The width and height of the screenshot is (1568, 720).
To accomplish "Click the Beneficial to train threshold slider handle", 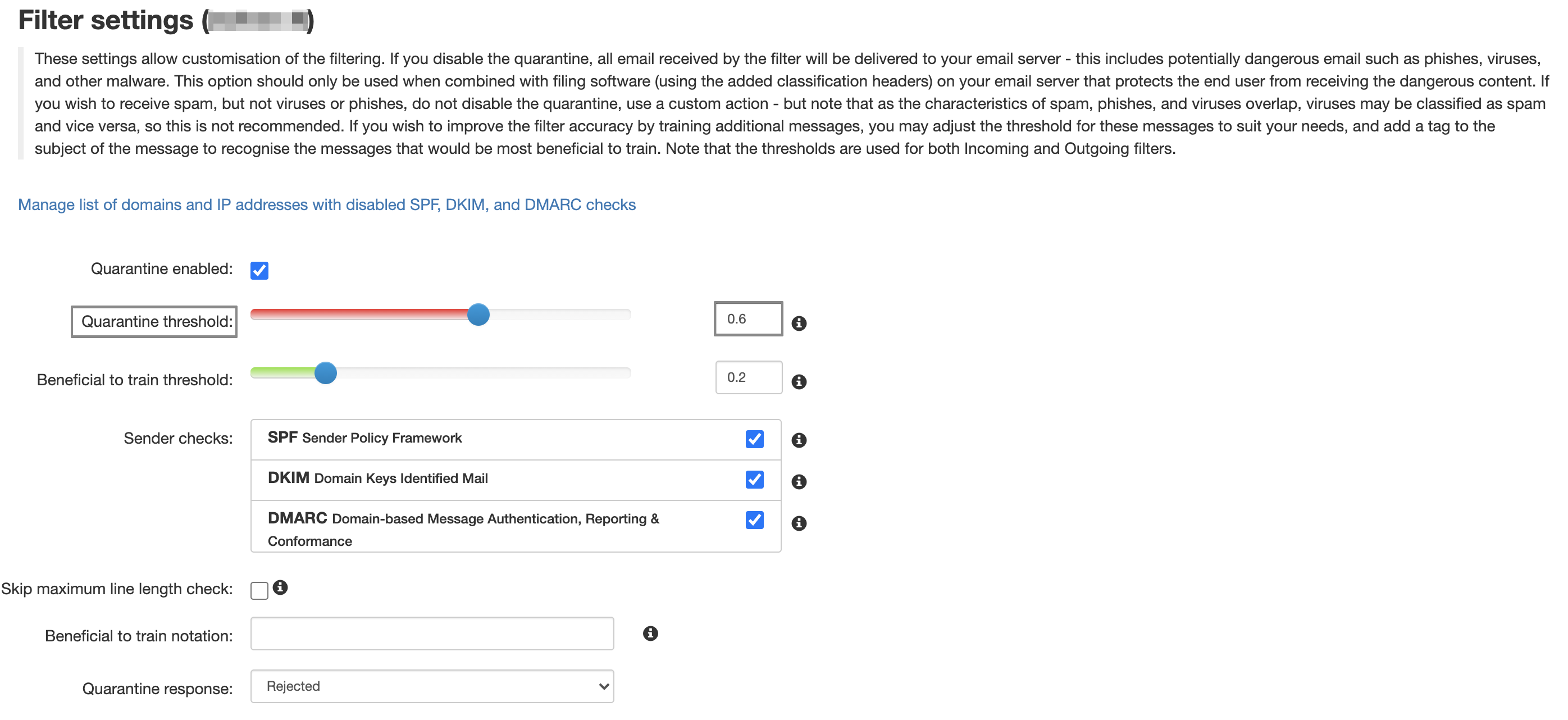I will [326, 373].
